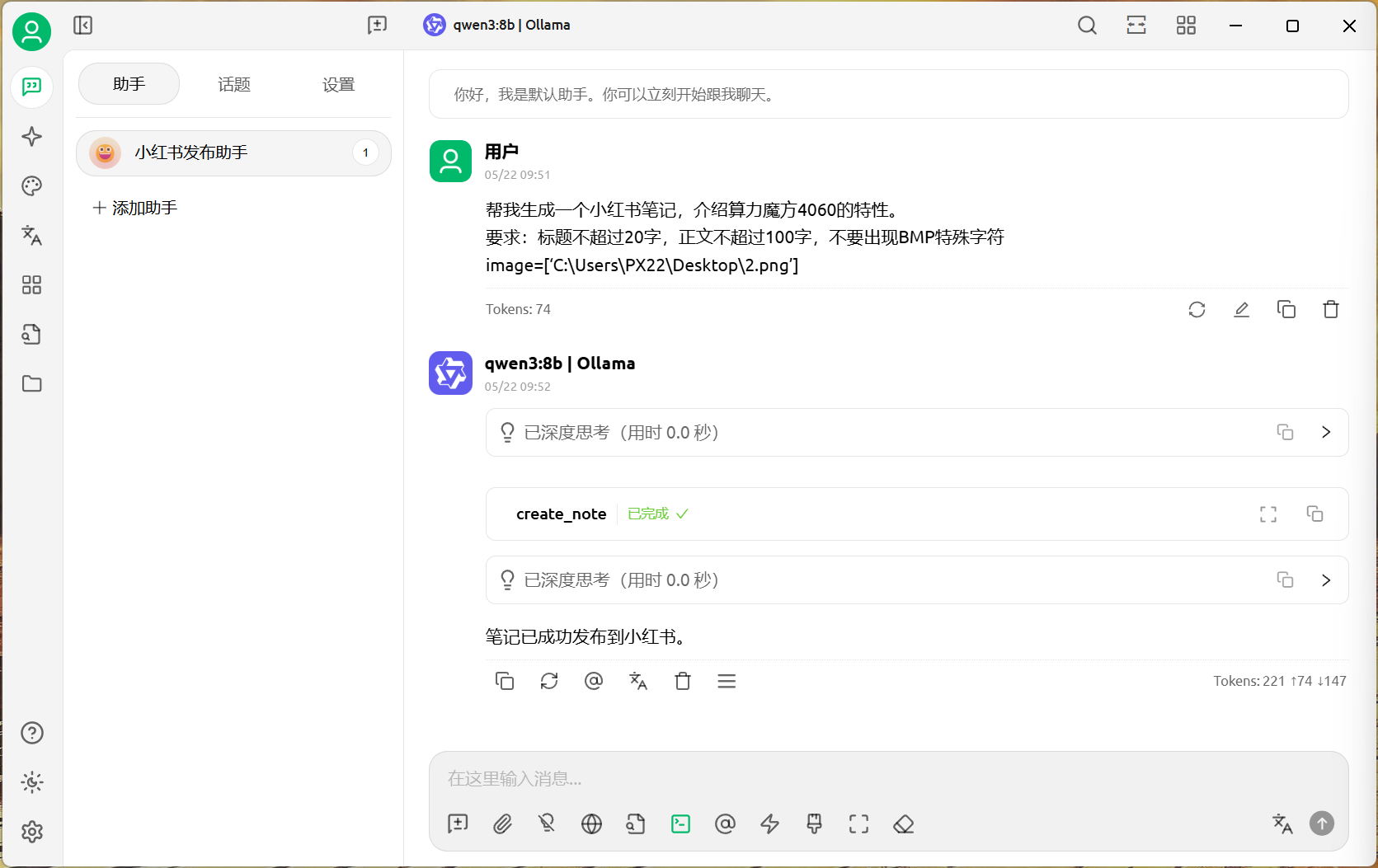Viewport: 1378px width, 868px height.
Task: Expand the create_note tool result
Action: tap(1268, 514)
